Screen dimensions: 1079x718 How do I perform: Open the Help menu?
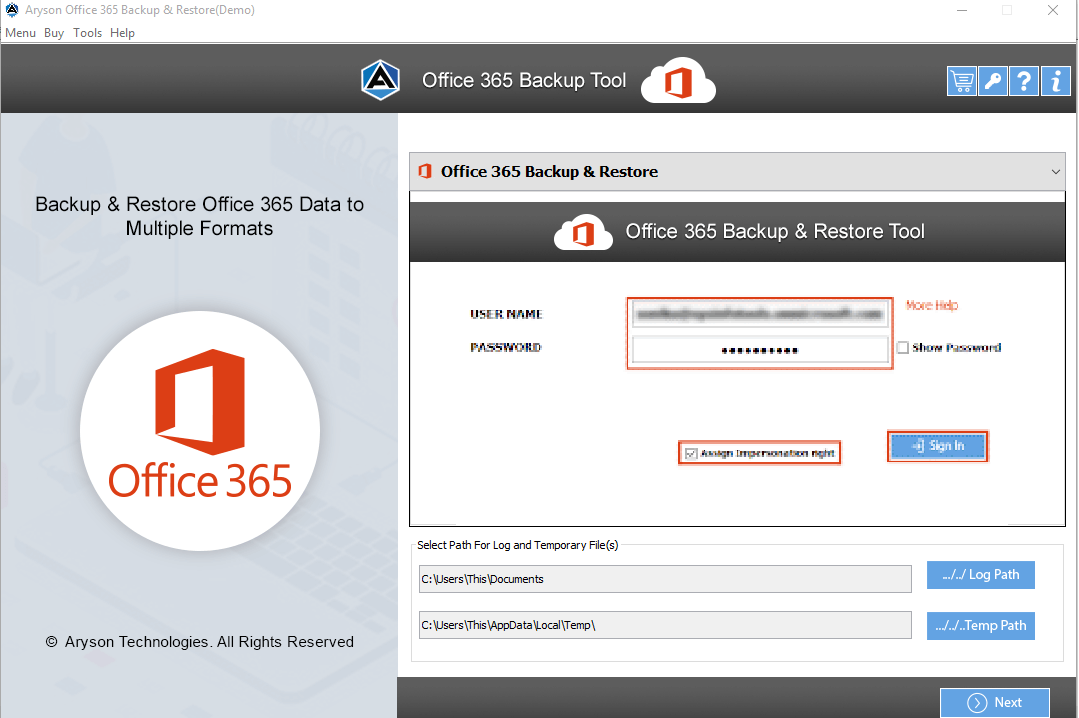coord(122,32)
